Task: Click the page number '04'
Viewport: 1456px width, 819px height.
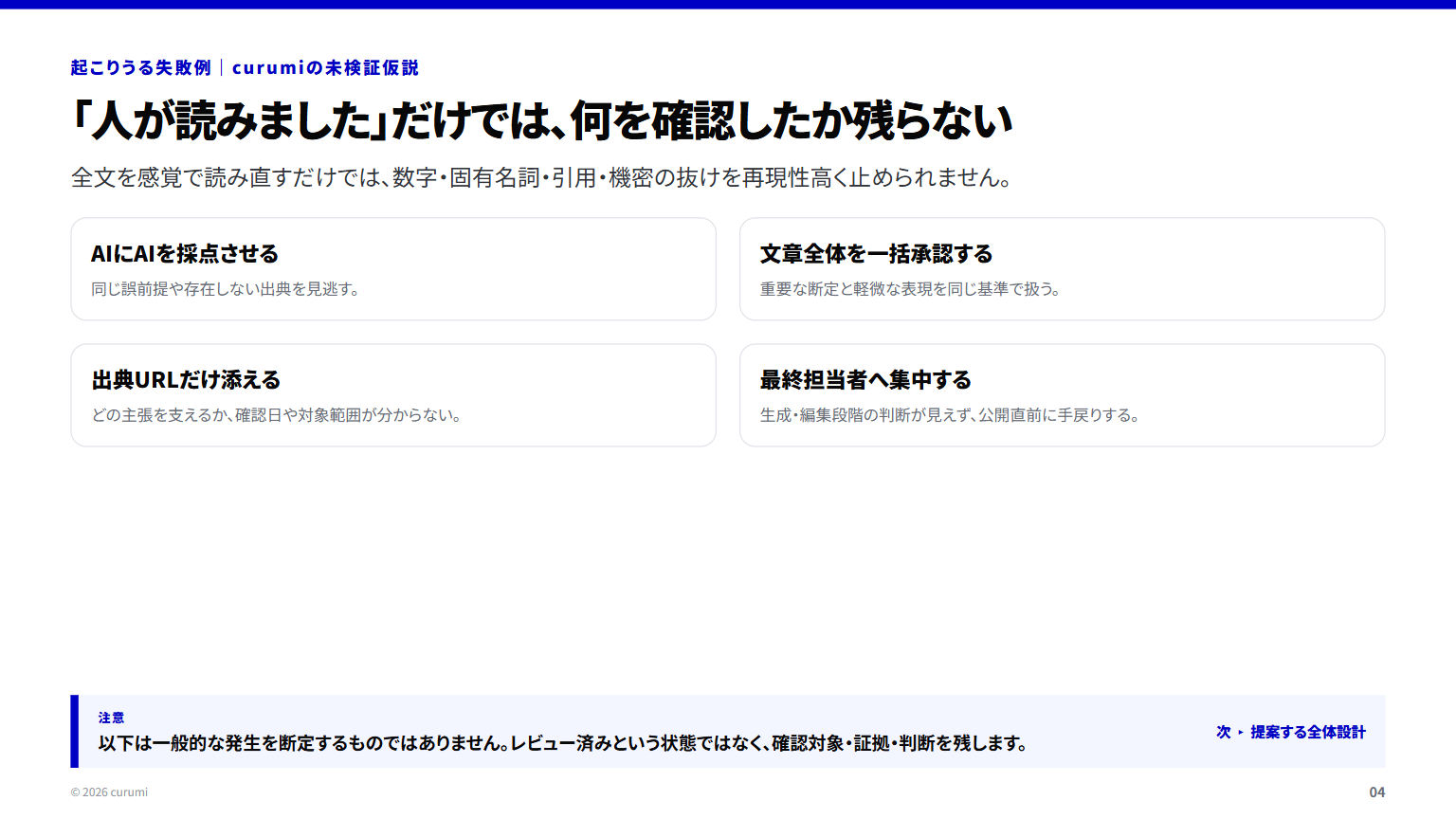Action: pyautogui.click(x=1377, y=792)
